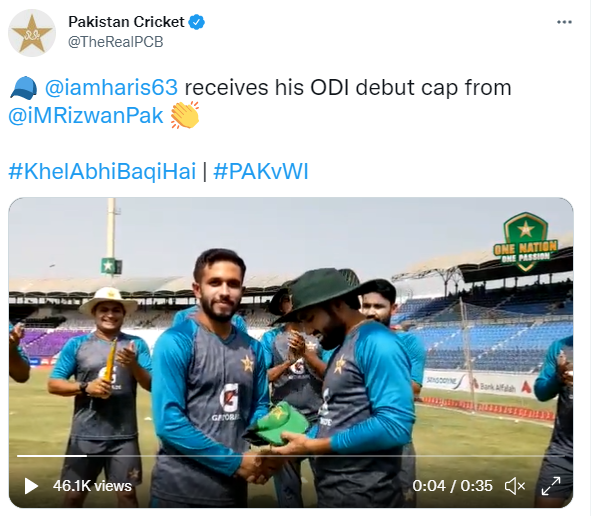This screenshot has height=516, width=595.
Task: Open the @TheRealPCB handle link
Action: 115,42
